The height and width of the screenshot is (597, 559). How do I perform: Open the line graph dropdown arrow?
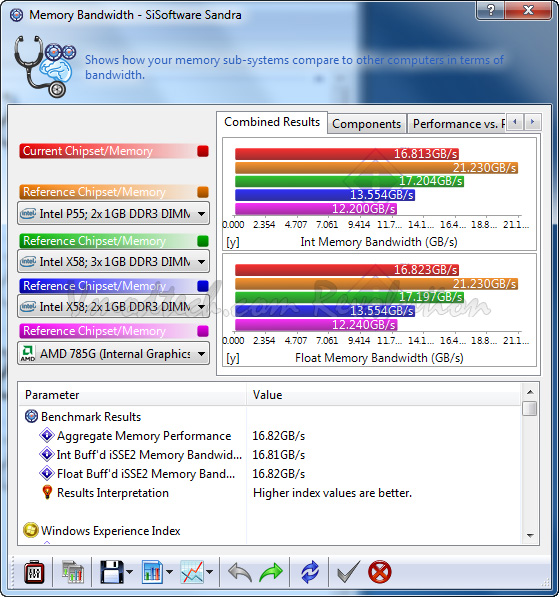(209, 571)
